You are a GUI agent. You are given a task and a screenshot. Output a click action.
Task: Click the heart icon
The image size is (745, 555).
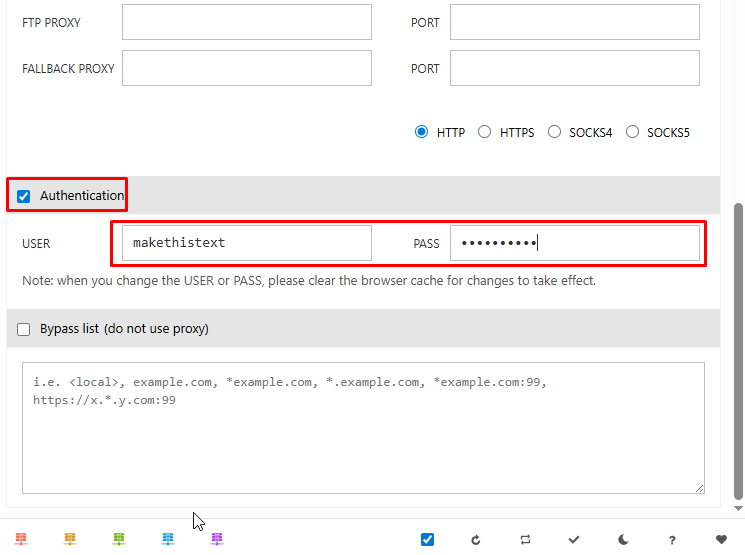[721, 540]
